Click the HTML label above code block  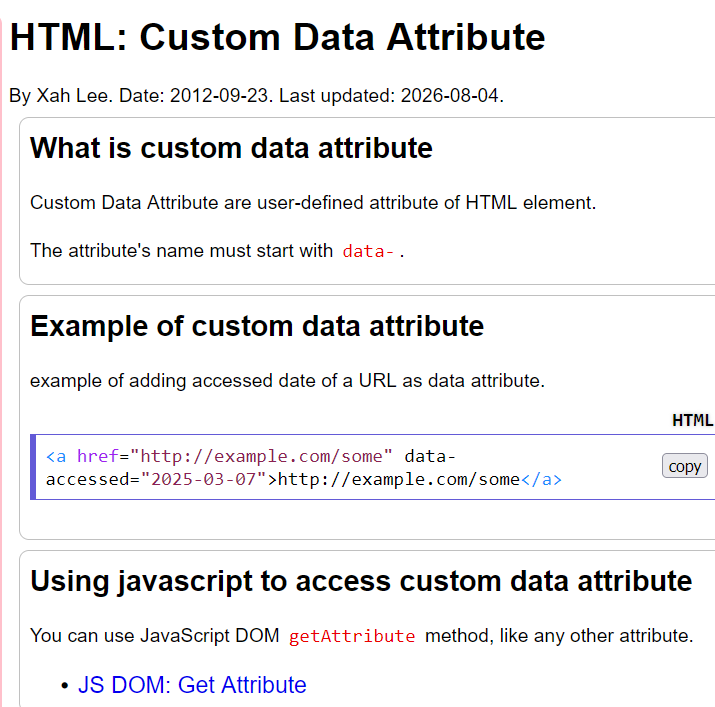[x=693, y=420]
